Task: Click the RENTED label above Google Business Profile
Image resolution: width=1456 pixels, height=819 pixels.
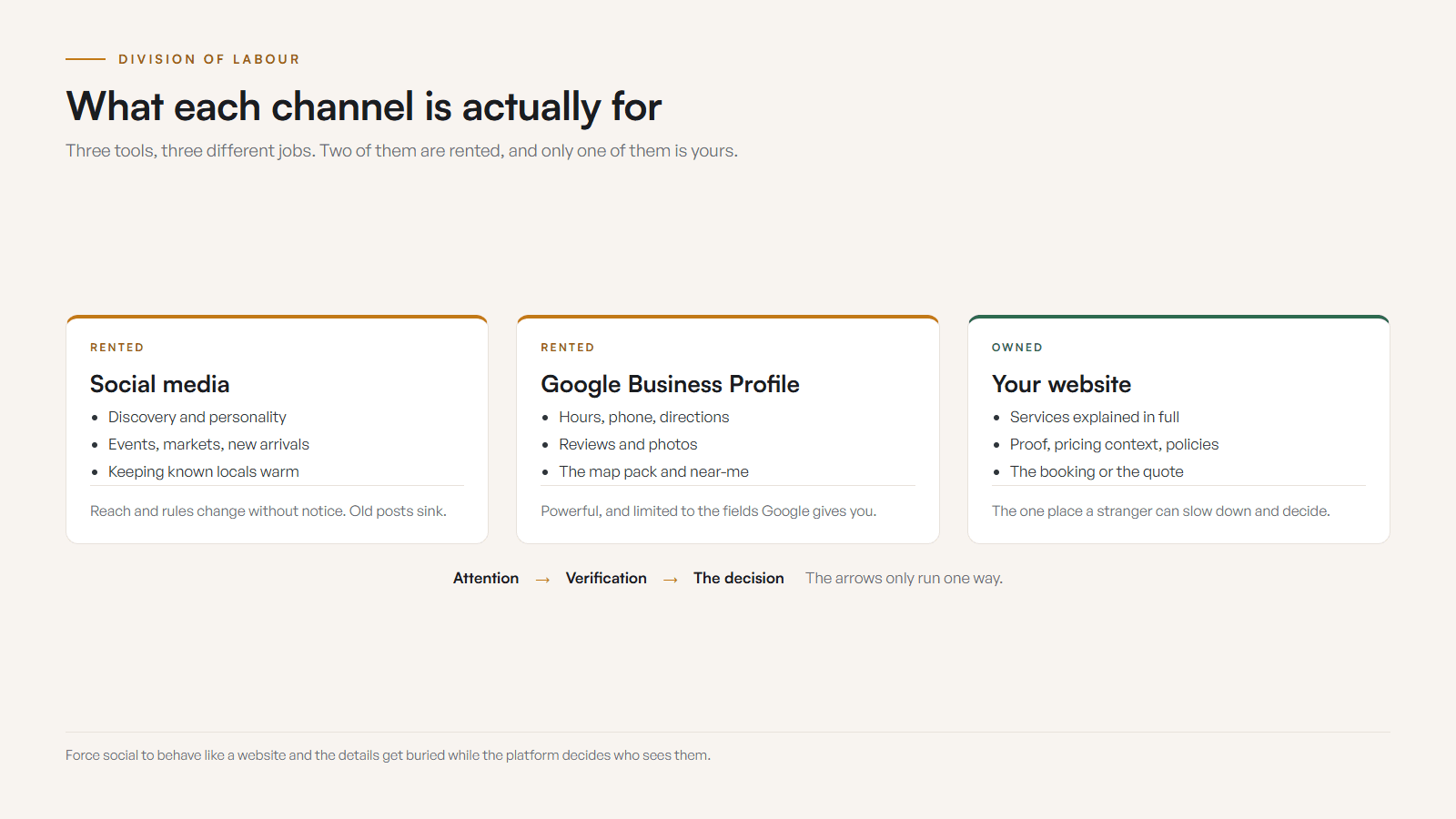Action: [x=567, y=348]
